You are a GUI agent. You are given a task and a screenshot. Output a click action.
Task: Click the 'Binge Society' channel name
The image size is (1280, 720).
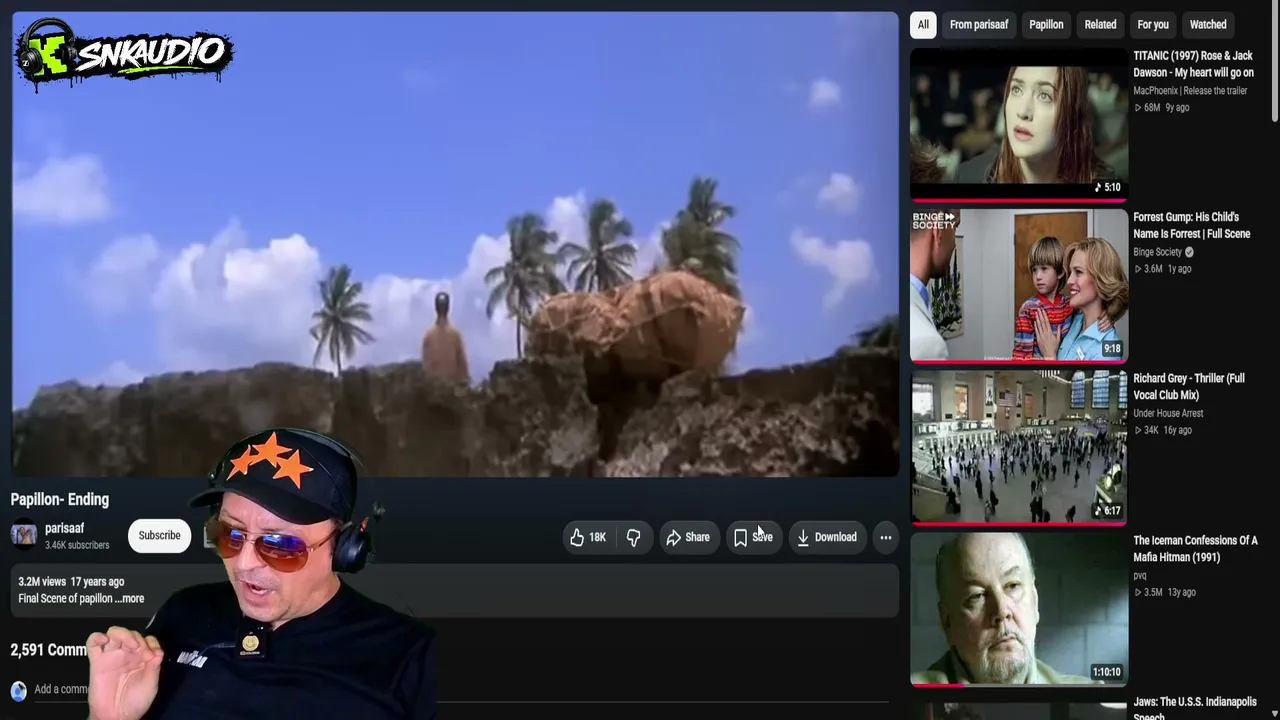tap(1157, 252)
